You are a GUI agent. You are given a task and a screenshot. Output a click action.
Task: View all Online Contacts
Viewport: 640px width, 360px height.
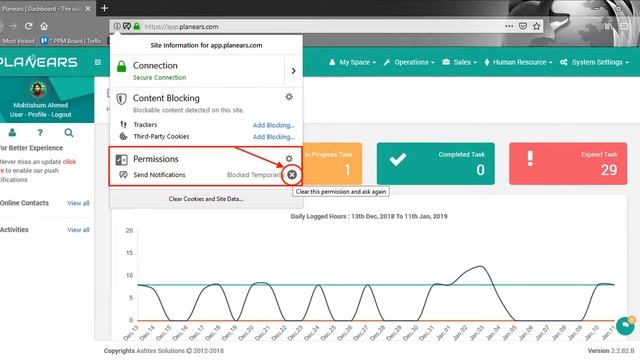(78, 203)
